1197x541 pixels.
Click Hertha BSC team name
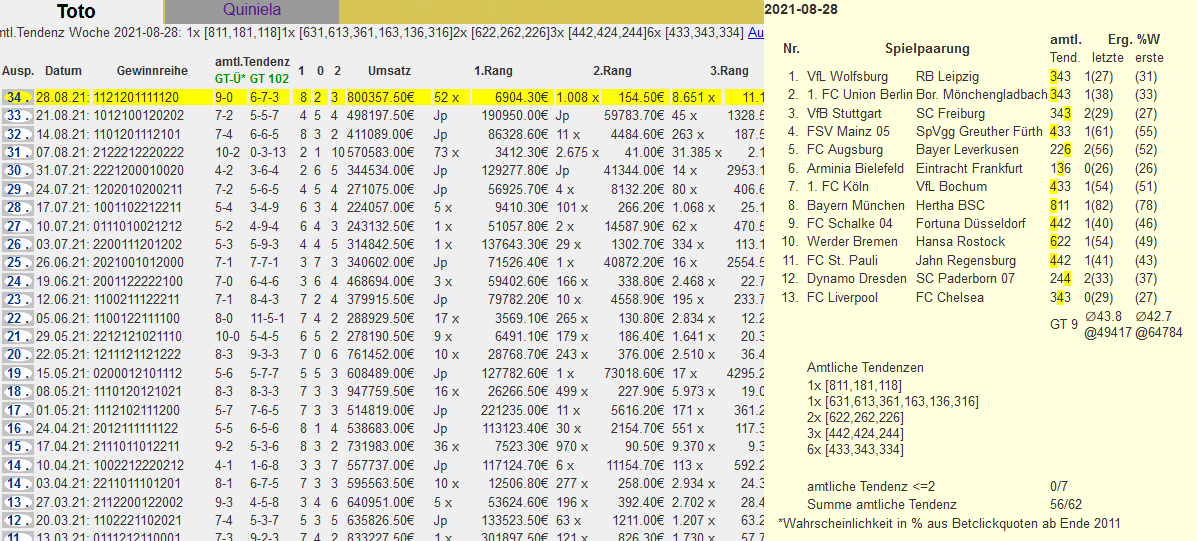point(950,205)
